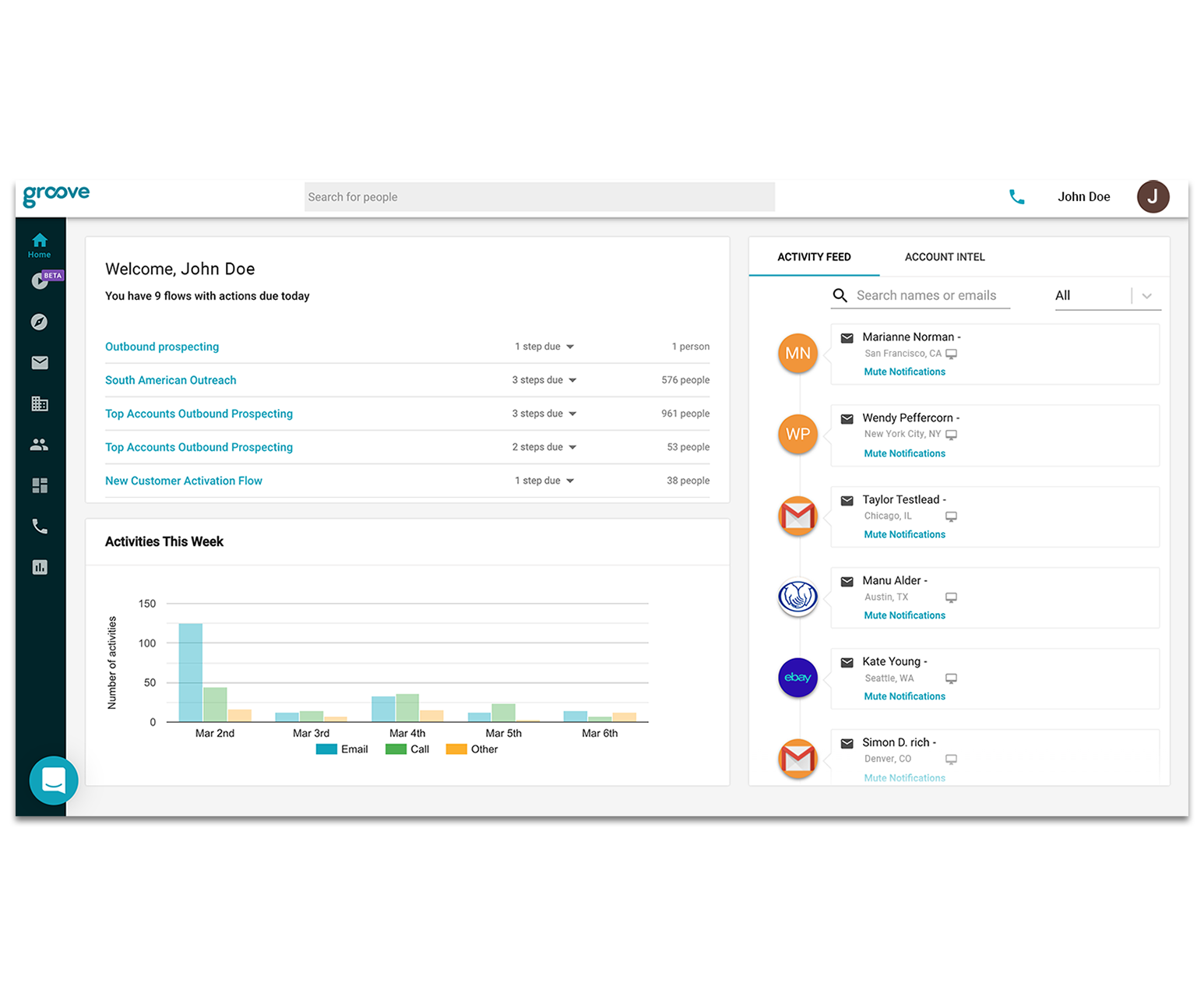
Task: Focus the Search for people field
Action: click(539, 197)
